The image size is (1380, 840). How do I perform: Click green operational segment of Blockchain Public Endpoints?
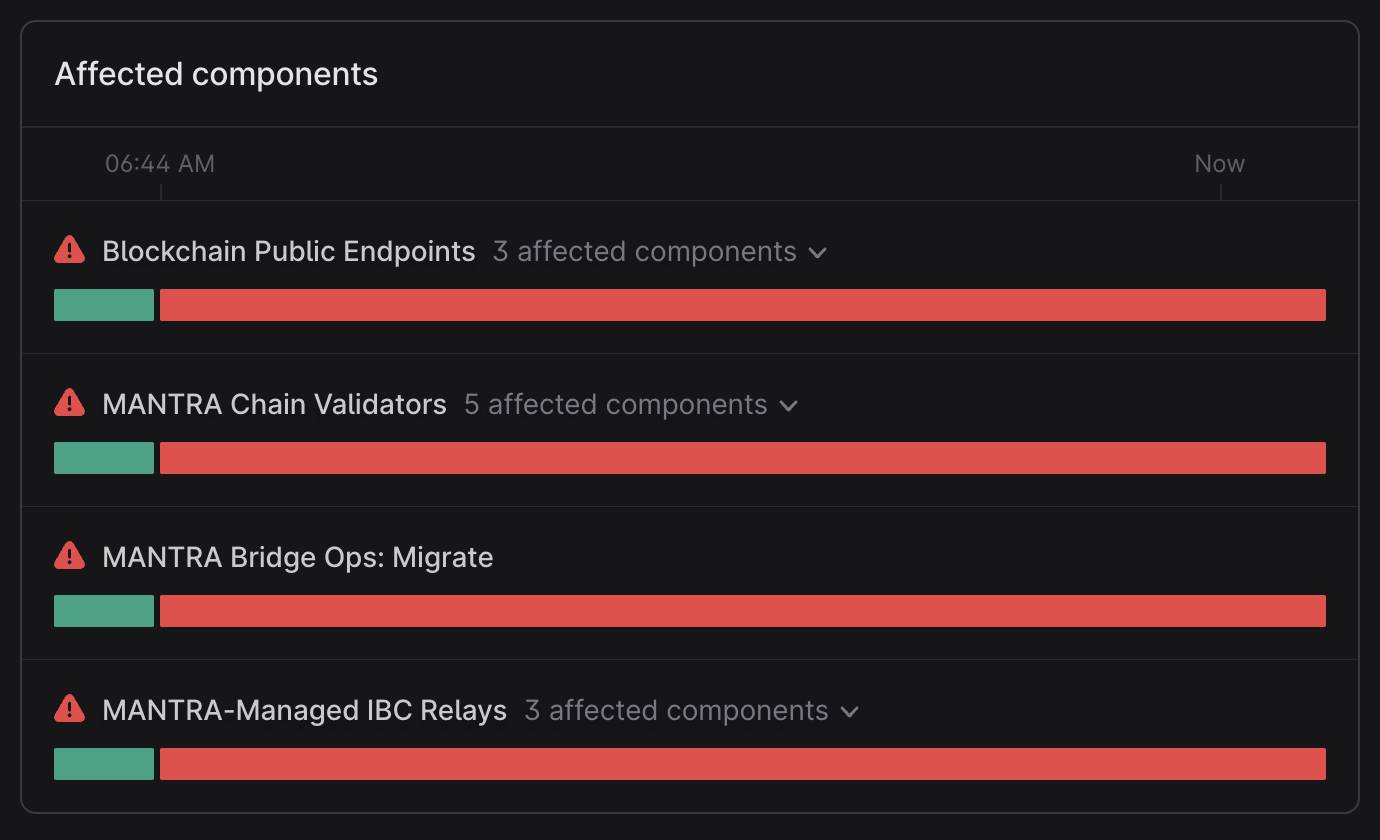coord(104,305)
